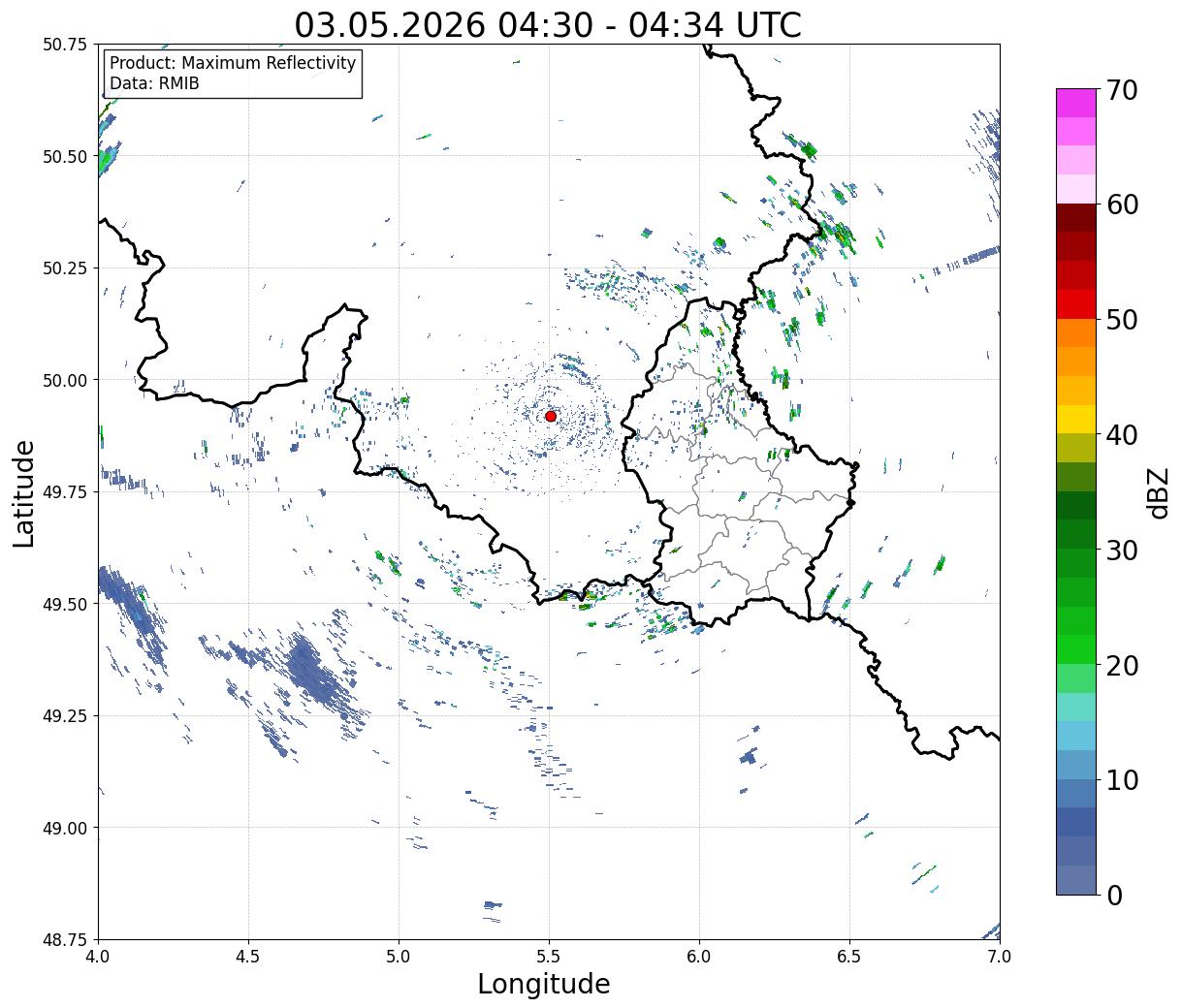The width and height of the screenshot is (1182, 1008).
Task: Pick the dark green 30 dBZ colorbar band
Action: point(1076,534)
